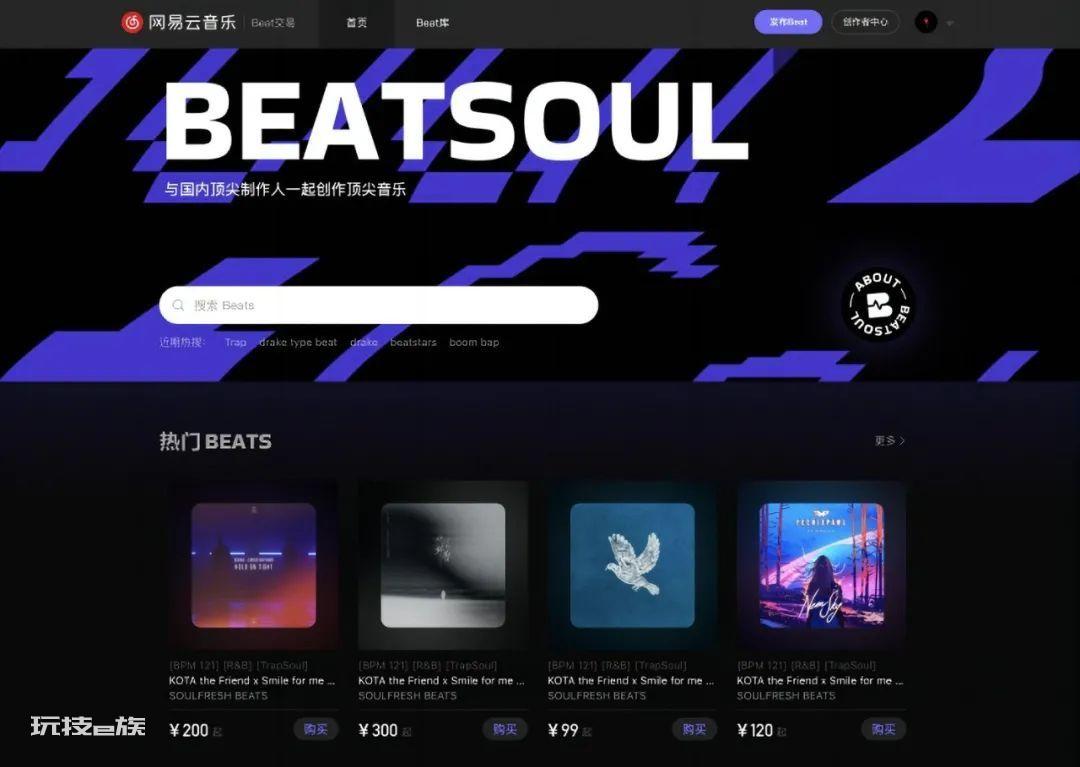Buy the ¥200 beat with 购买 button
Image resolution: width=1080 pixels, height=767 pixels.
315,729
